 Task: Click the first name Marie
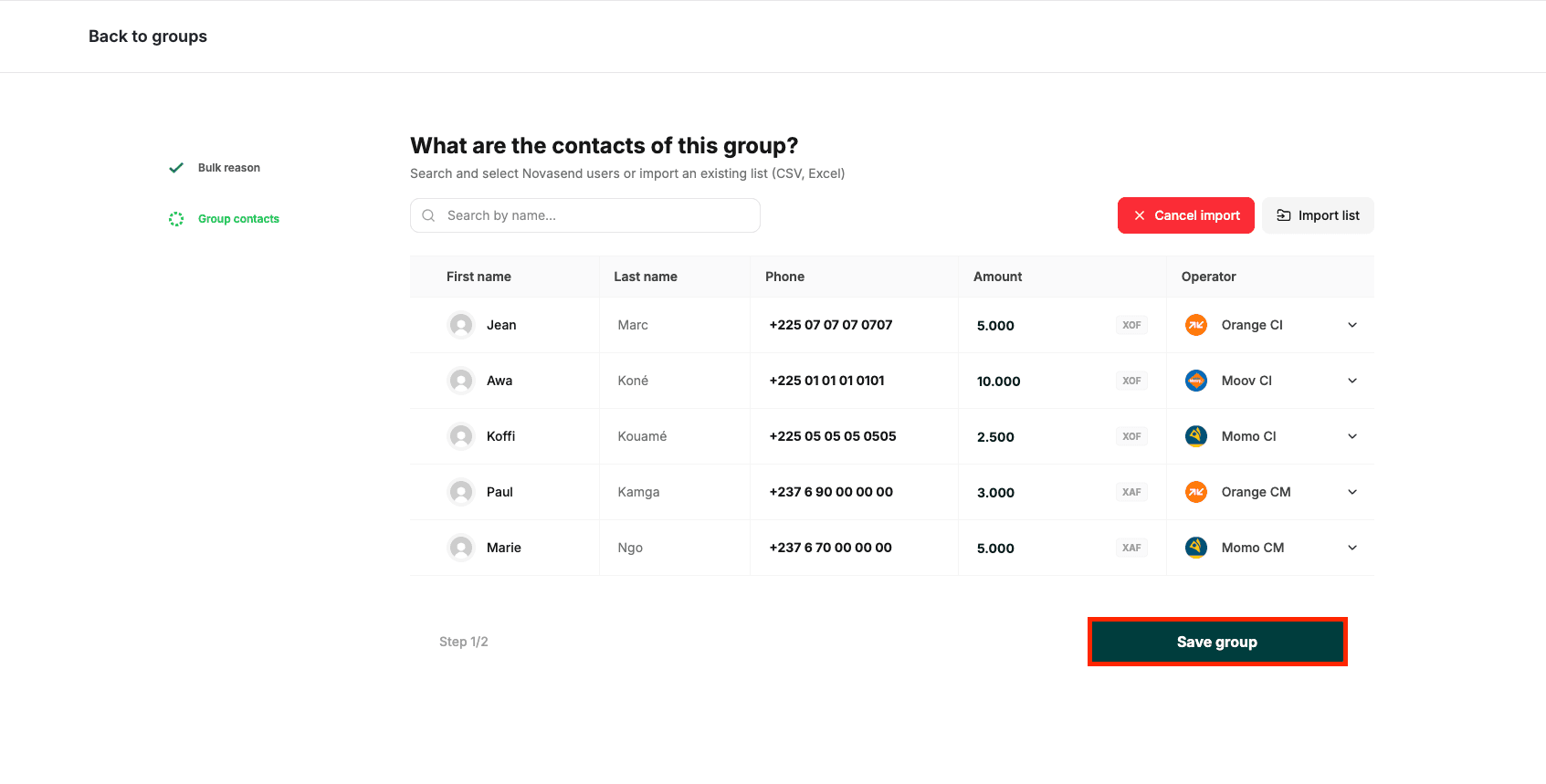pos(504,548)
